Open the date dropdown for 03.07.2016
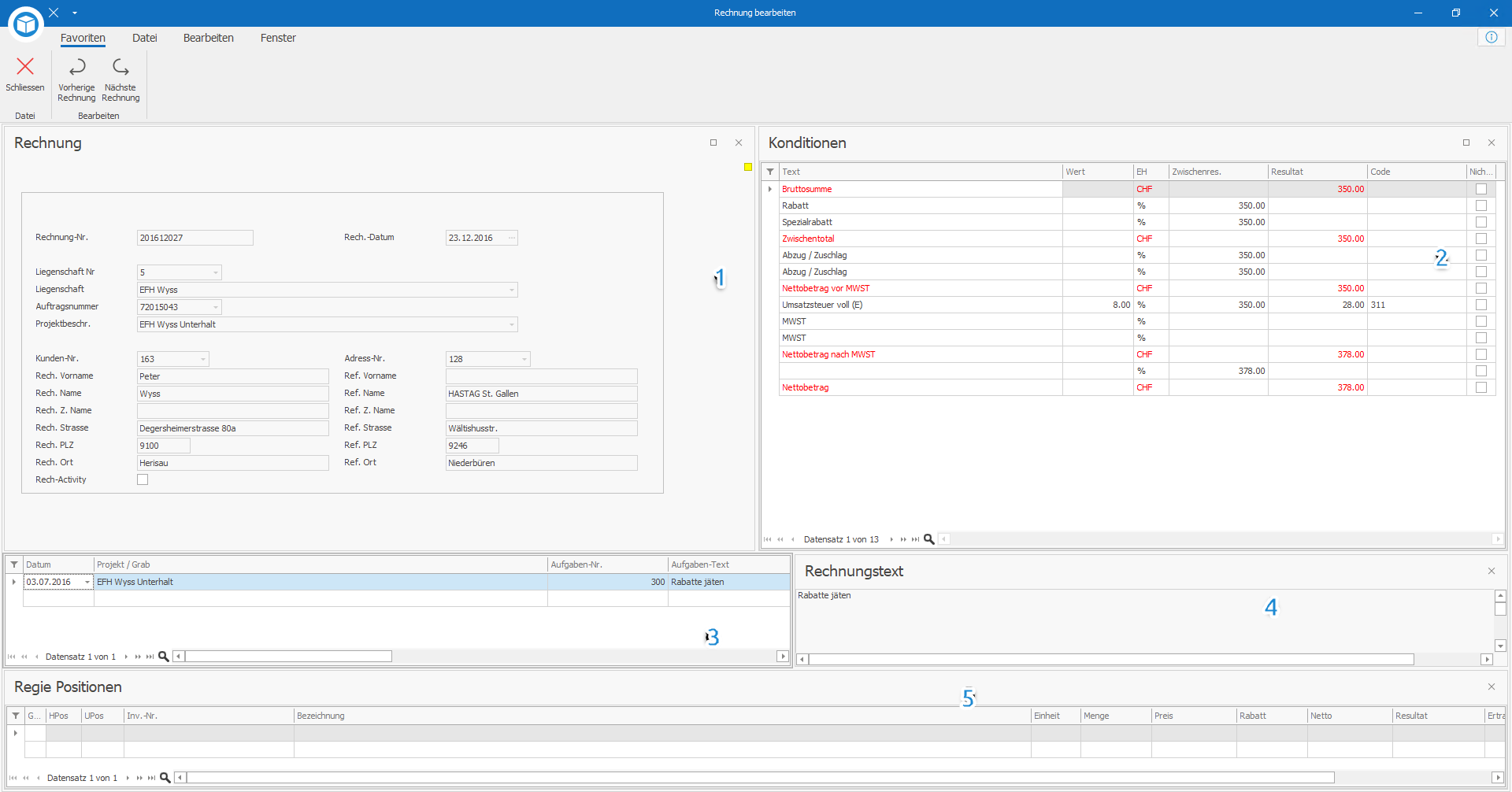The image size is (1512, 792). coord(87,582)
